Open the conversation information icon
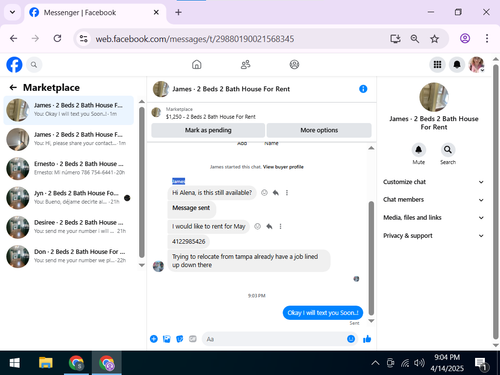500x375 pixels. 363,89
